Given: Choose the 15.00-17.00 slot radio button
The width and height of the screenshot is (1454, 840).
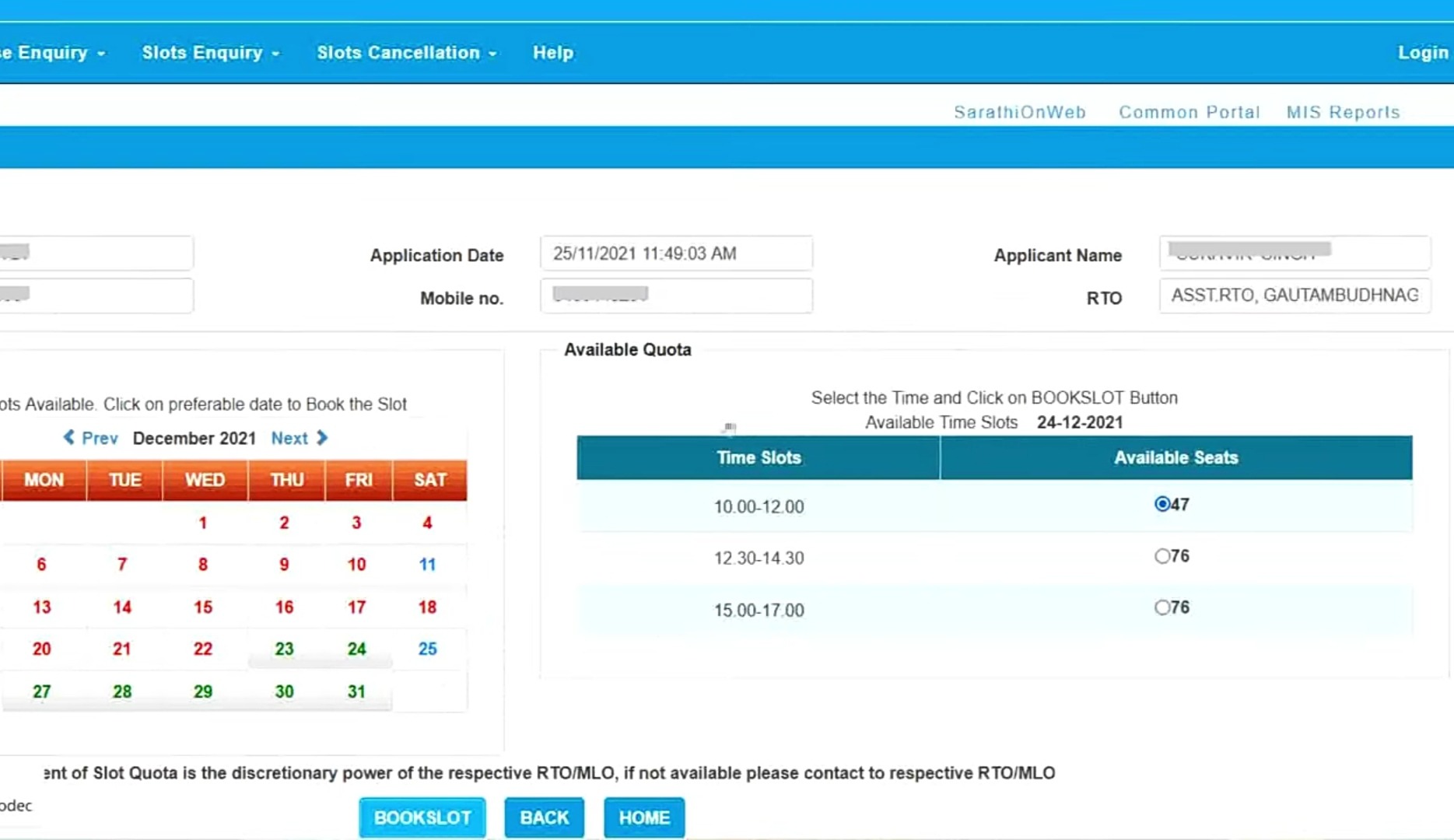Looking at the screenshot, I should click(1161, 607).
